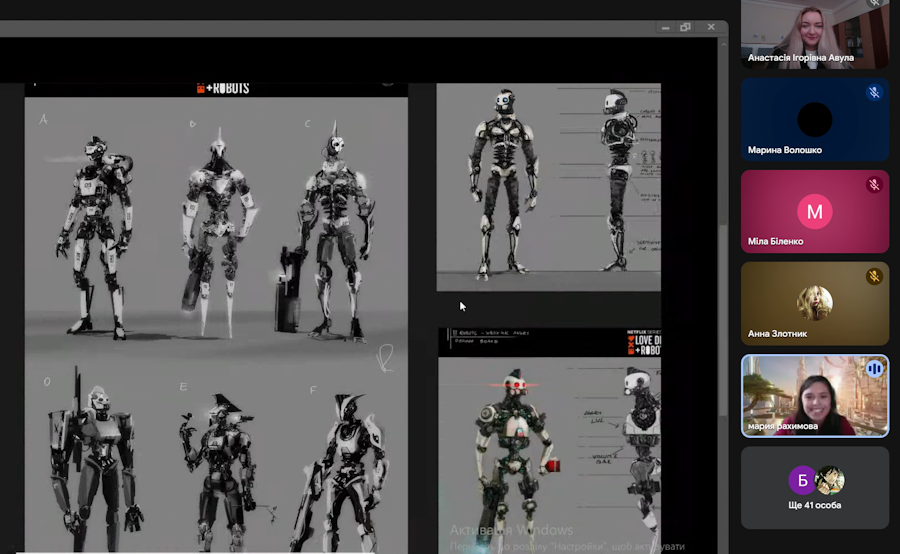Close the shared presentation window

click(710, 27)
